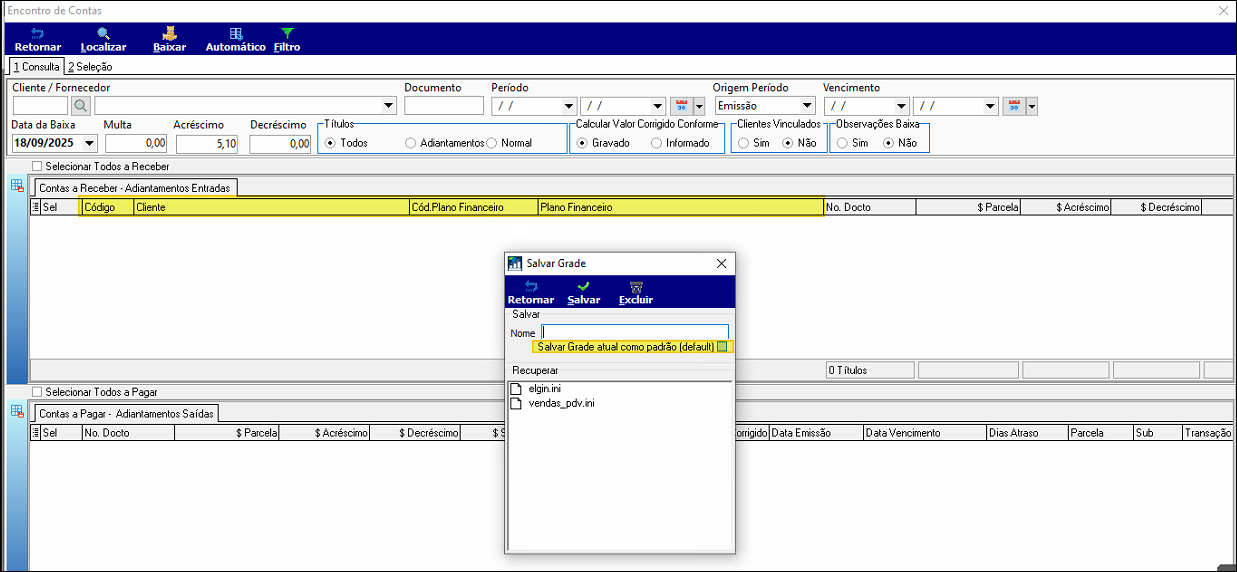Screen dimensions: 1237x572
Task: Run the Automático matching tool
Action: pyautogui.click(x=235, y=39)
